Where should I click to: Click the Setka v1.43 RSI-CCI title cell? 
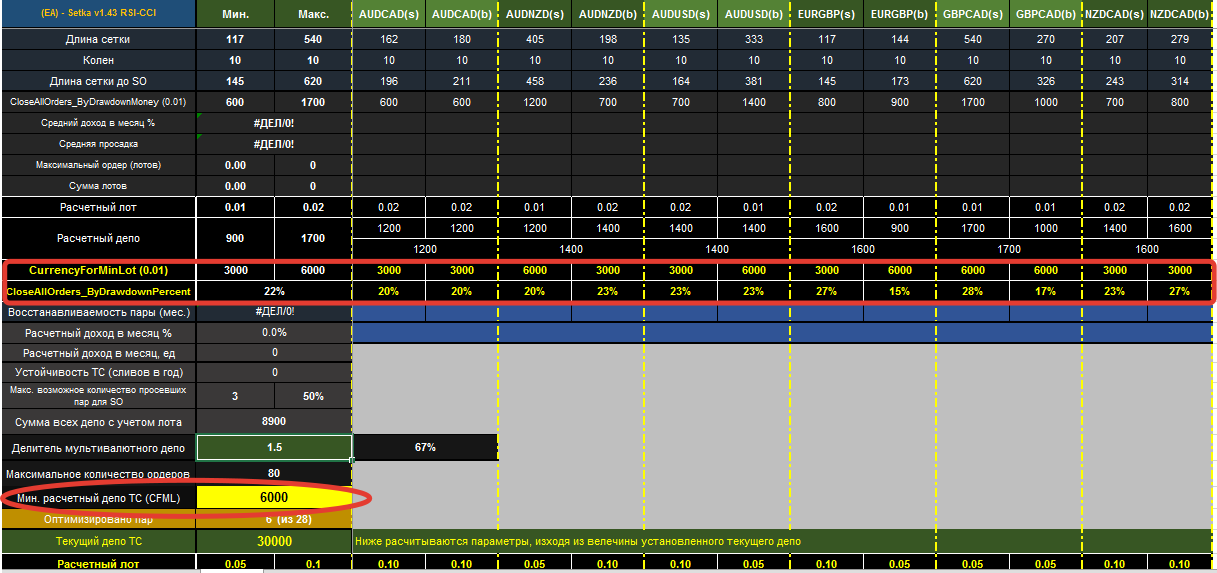tap(98, 15)
